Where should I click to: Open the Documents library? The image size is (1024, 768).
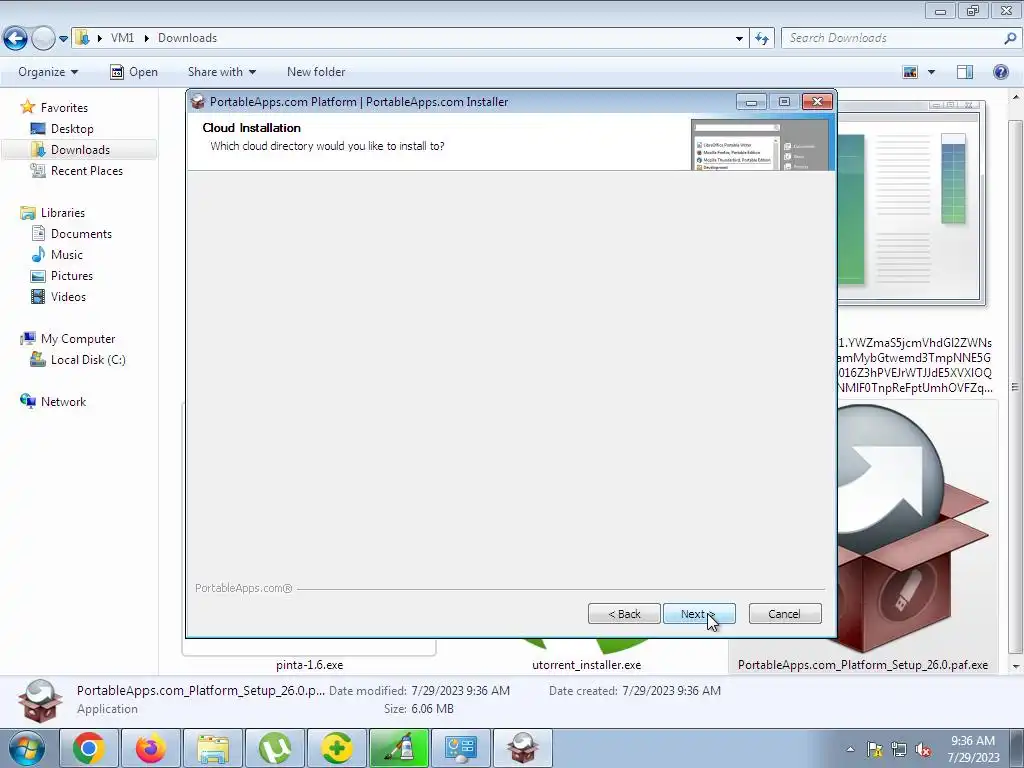point(81,234)
